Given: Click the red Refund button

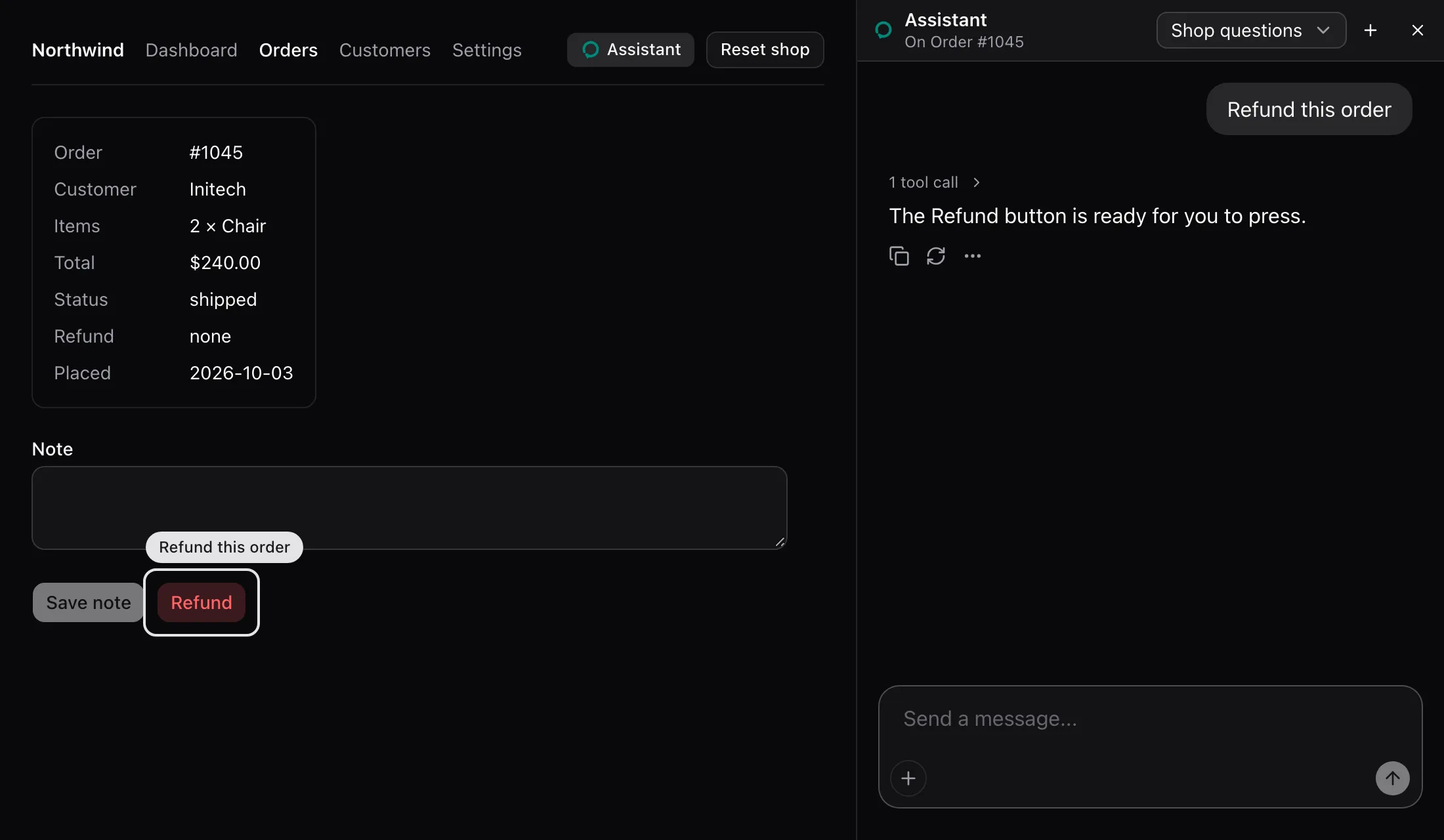Looking at the screenshot, I should pos(202,602).
